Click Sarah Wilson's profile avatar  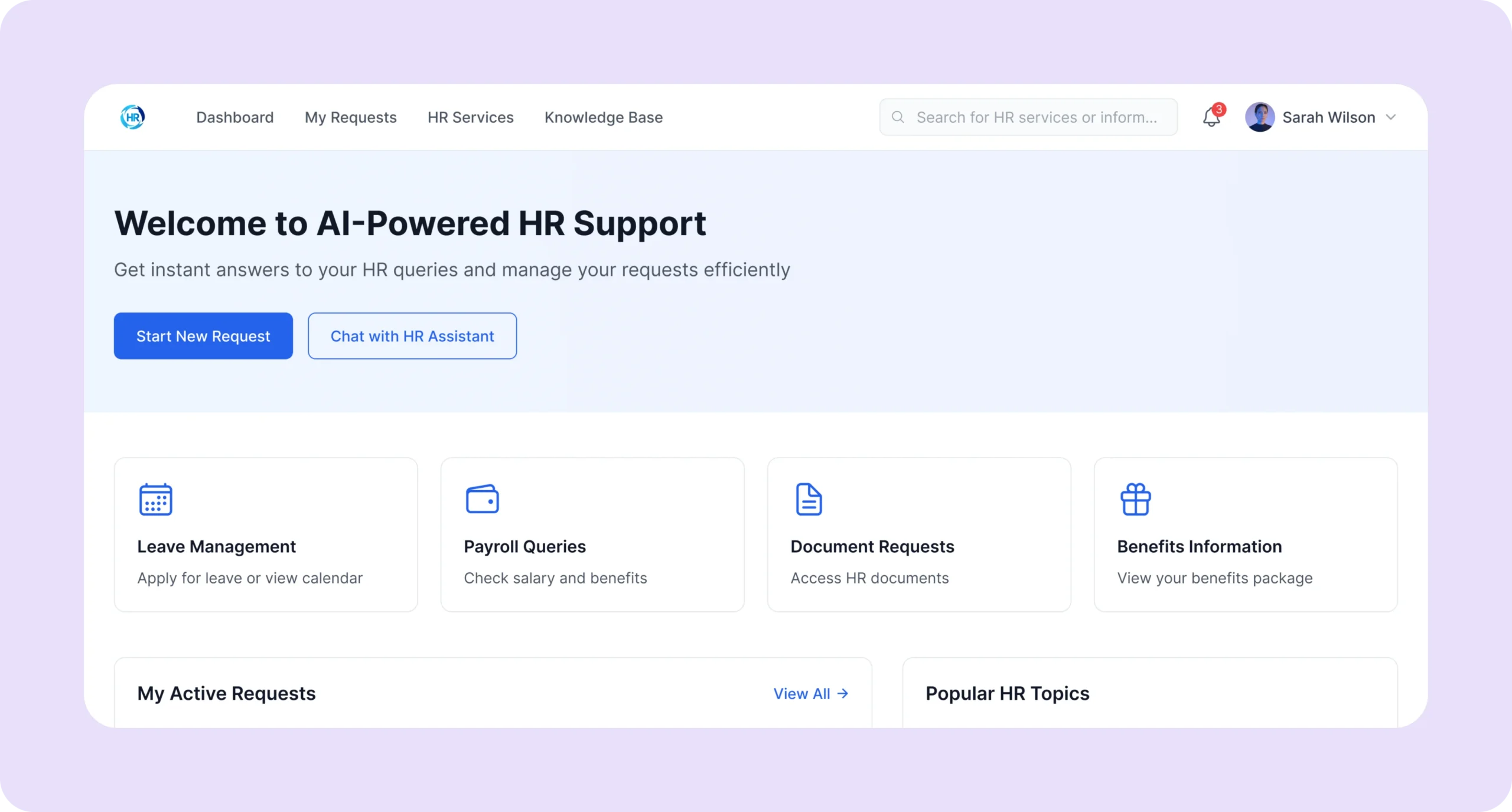1259,117
